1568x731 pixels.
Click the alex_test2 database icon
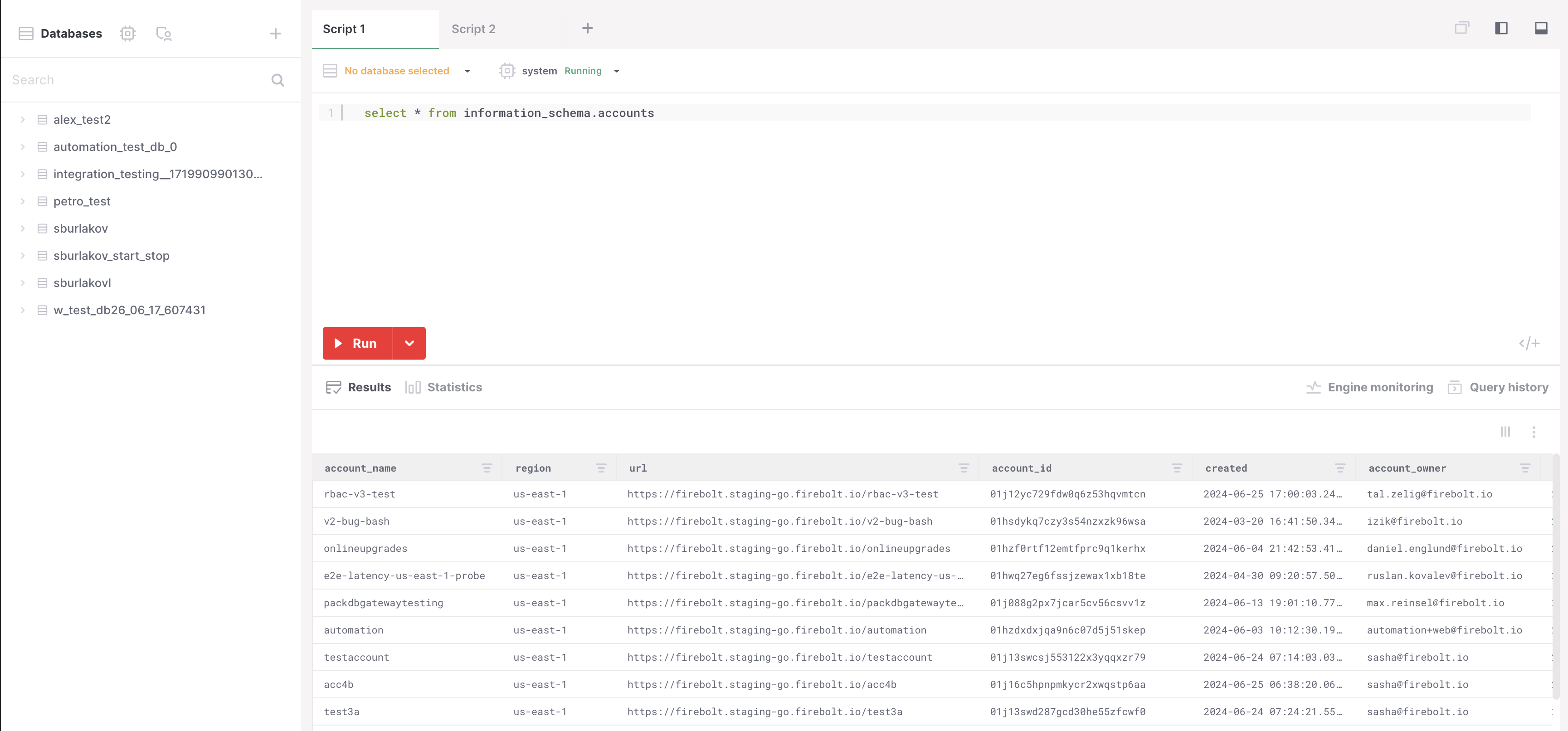tap(42, 119)
